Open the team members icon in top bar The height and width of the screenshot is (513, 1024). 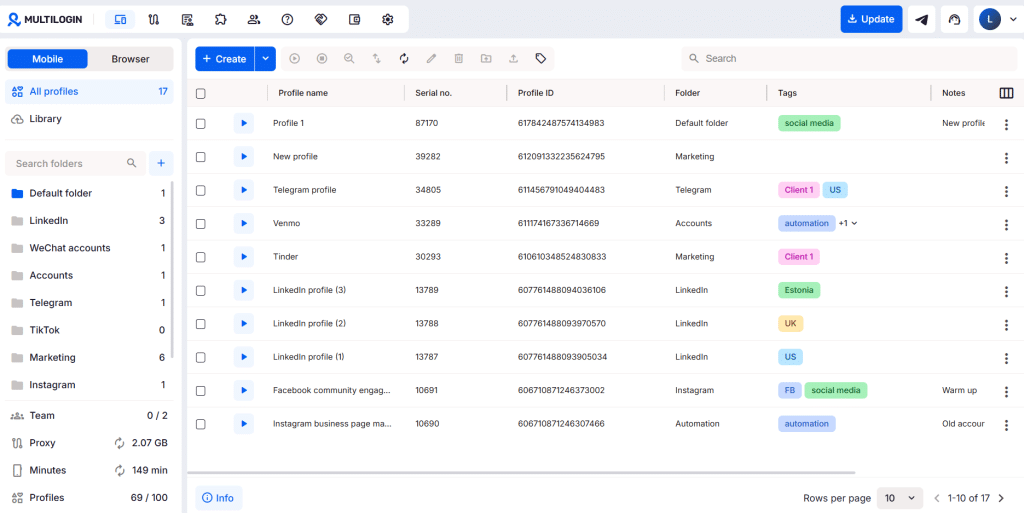254,20
